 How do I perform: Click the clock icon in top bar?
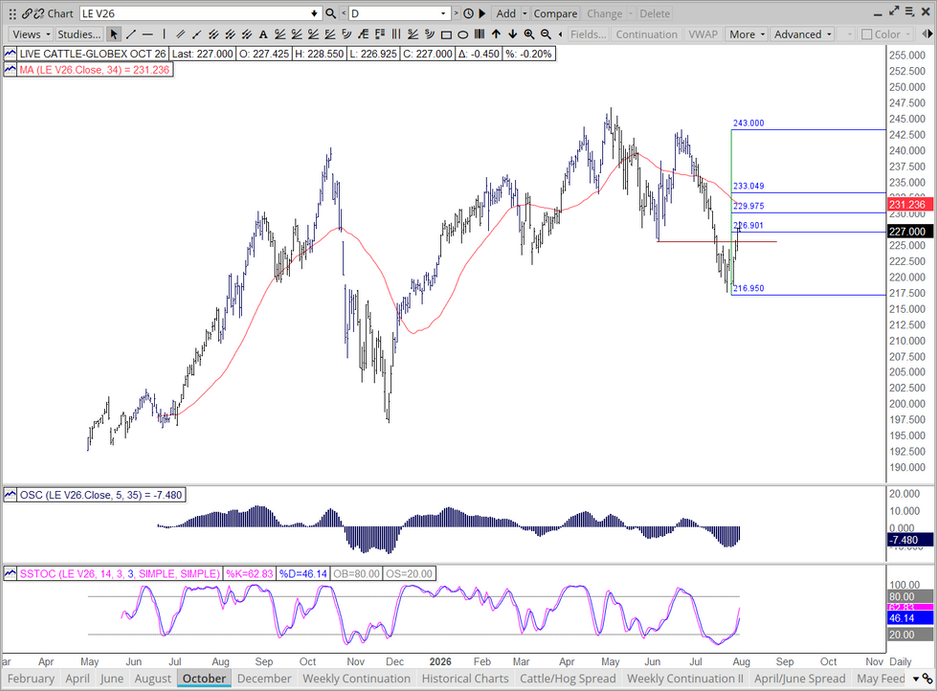[x=469, y=13]
